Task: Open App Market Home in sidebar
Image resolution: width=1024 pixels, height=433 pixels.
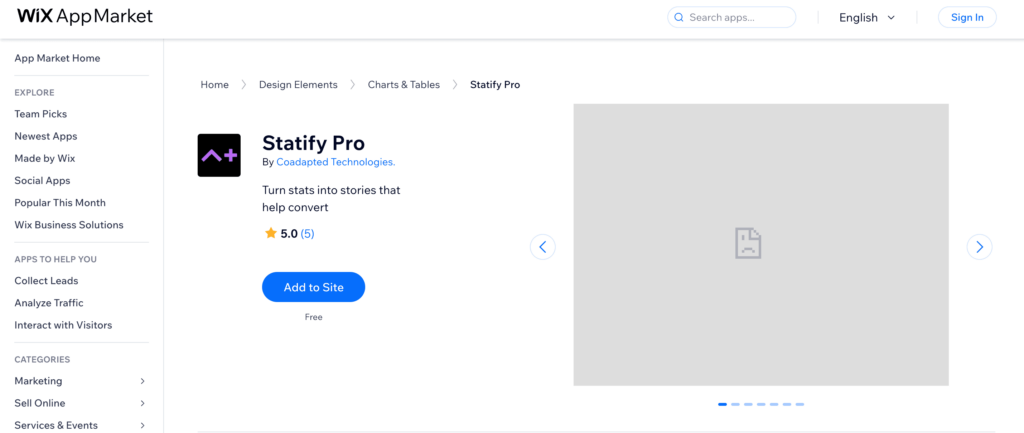Action: click(x=57, y=58)
